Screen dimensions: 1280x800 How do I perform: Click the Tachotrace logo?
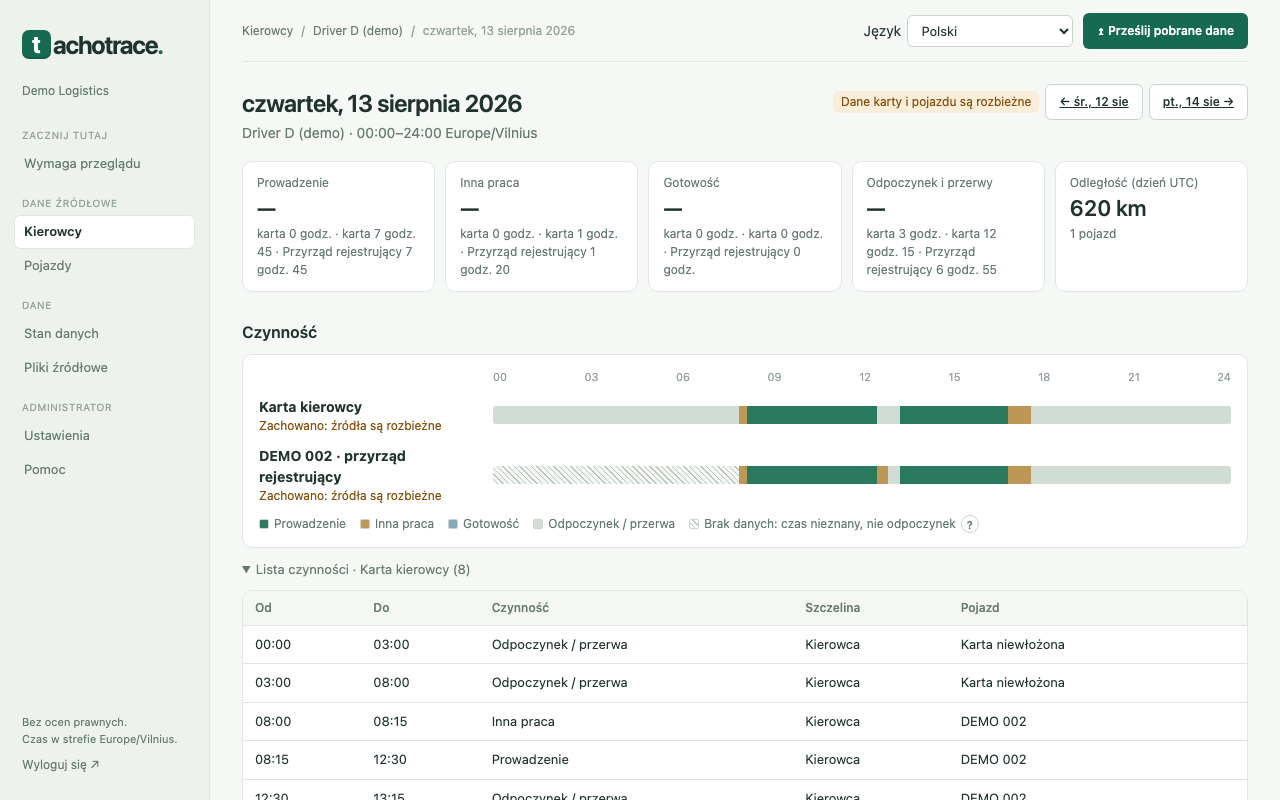point(92,44)
